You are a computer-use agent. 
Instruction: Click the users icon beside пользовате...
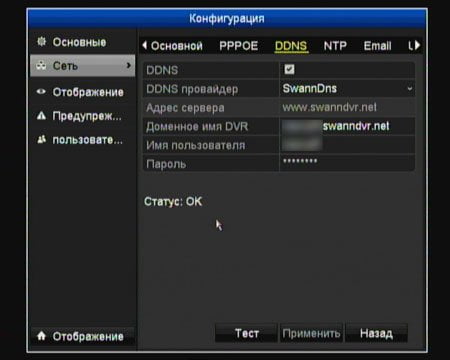[41, 139]
